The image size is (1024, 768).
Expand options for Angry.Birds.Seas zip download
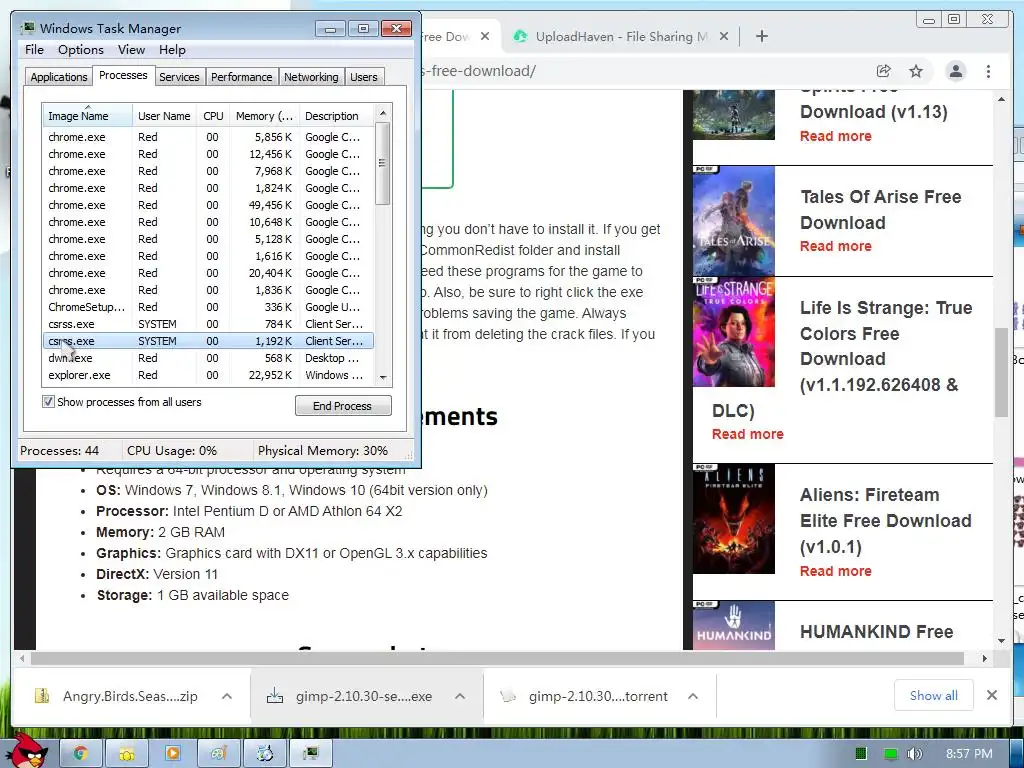(x=227, y=696)
